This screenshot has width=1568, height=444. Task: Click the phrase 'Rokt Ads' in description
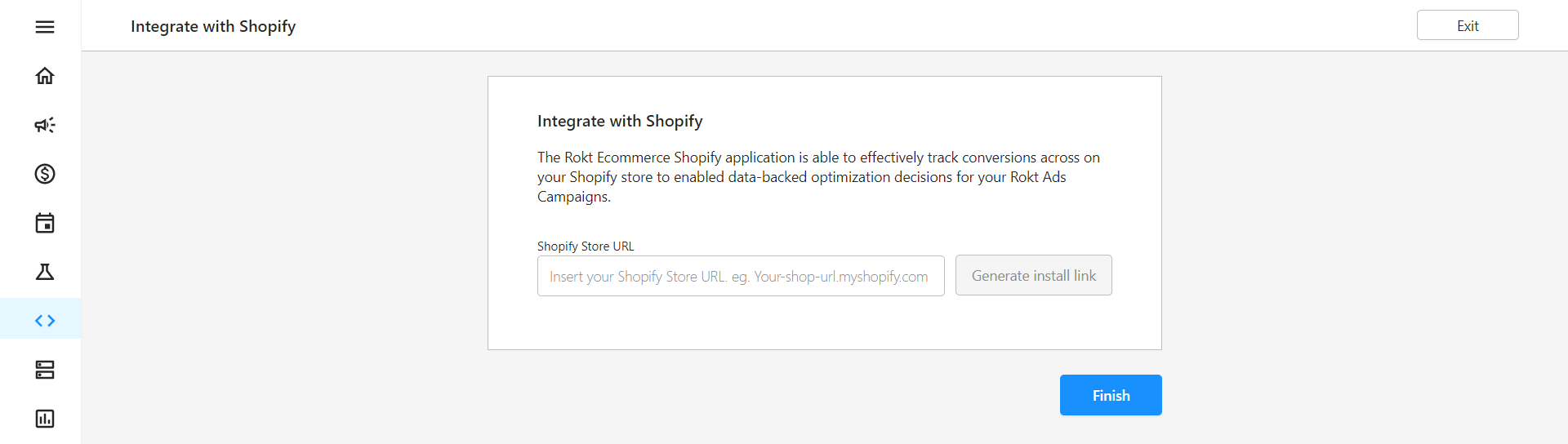pos(1038,177)
